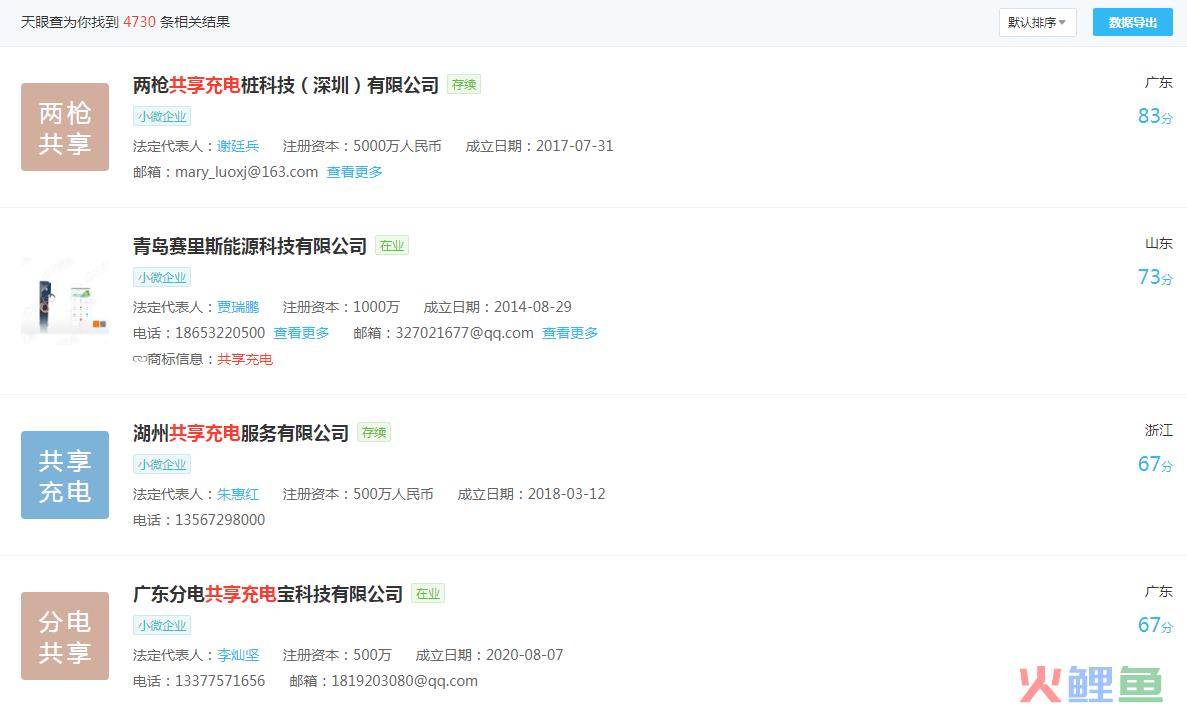
Task: Open 两枪共享充电桩科技（深圳）有限公司 company title
Action: [286, 86]
